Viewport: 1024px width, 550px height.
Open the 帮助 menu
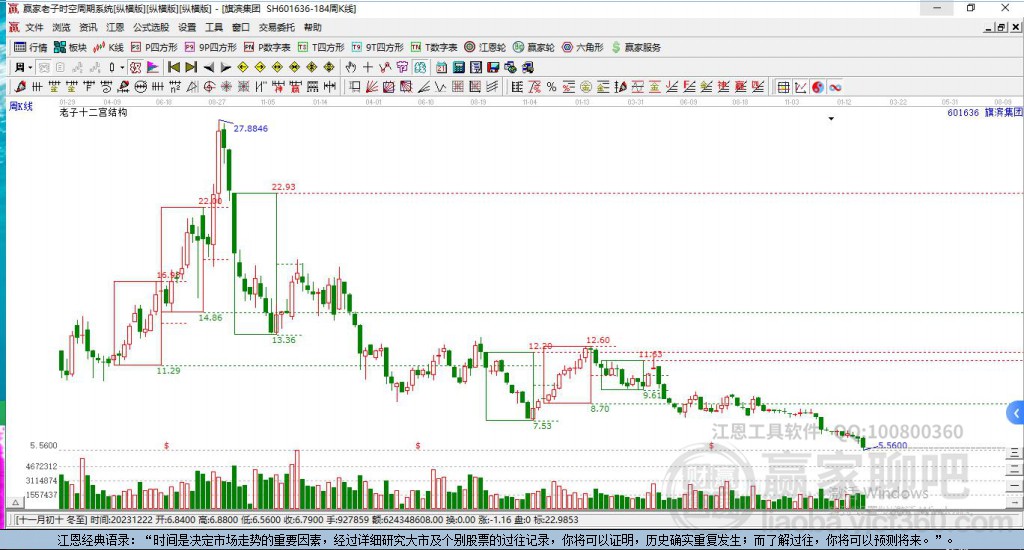point(312,27)
